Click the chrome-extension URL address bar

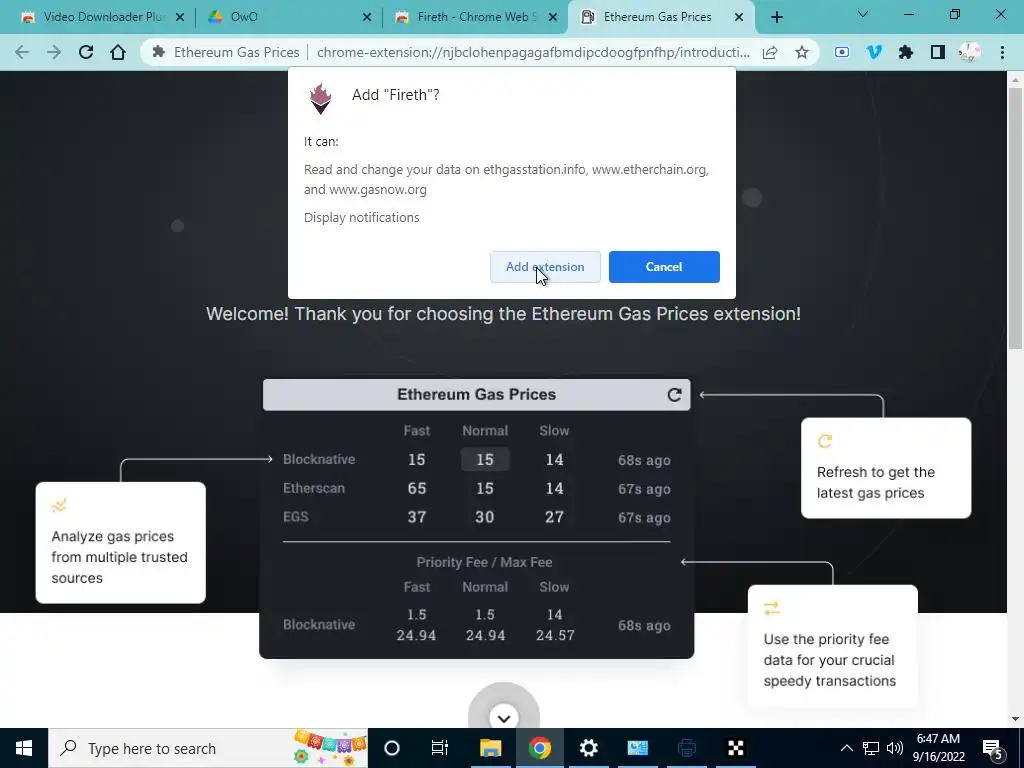click(x=533, y=52)
